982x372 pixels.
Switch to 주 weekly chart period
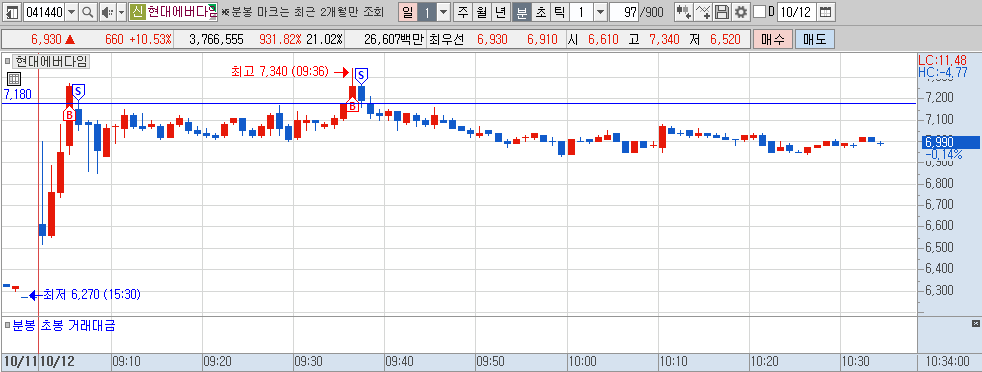(x=463, y=11)
